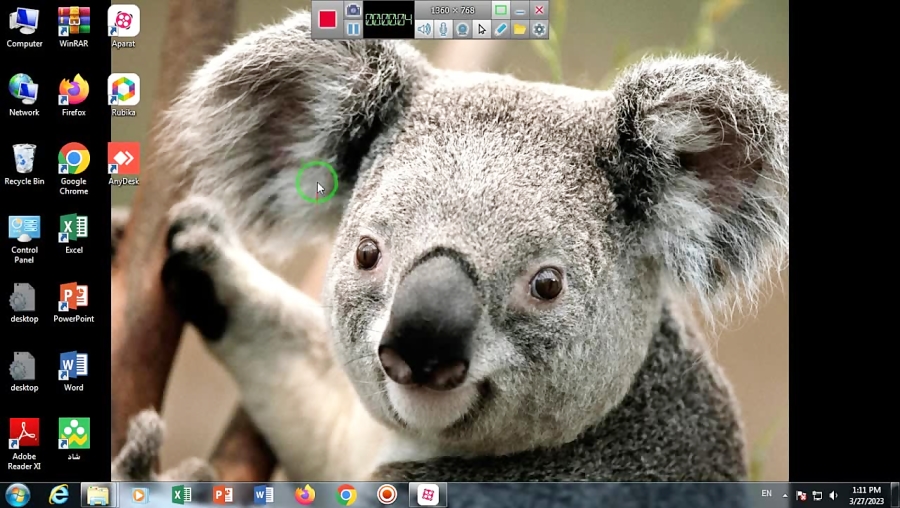Click the Show desktop taskbar edge button
Screen dimensions: 900x508
click(x=895, y=495)
